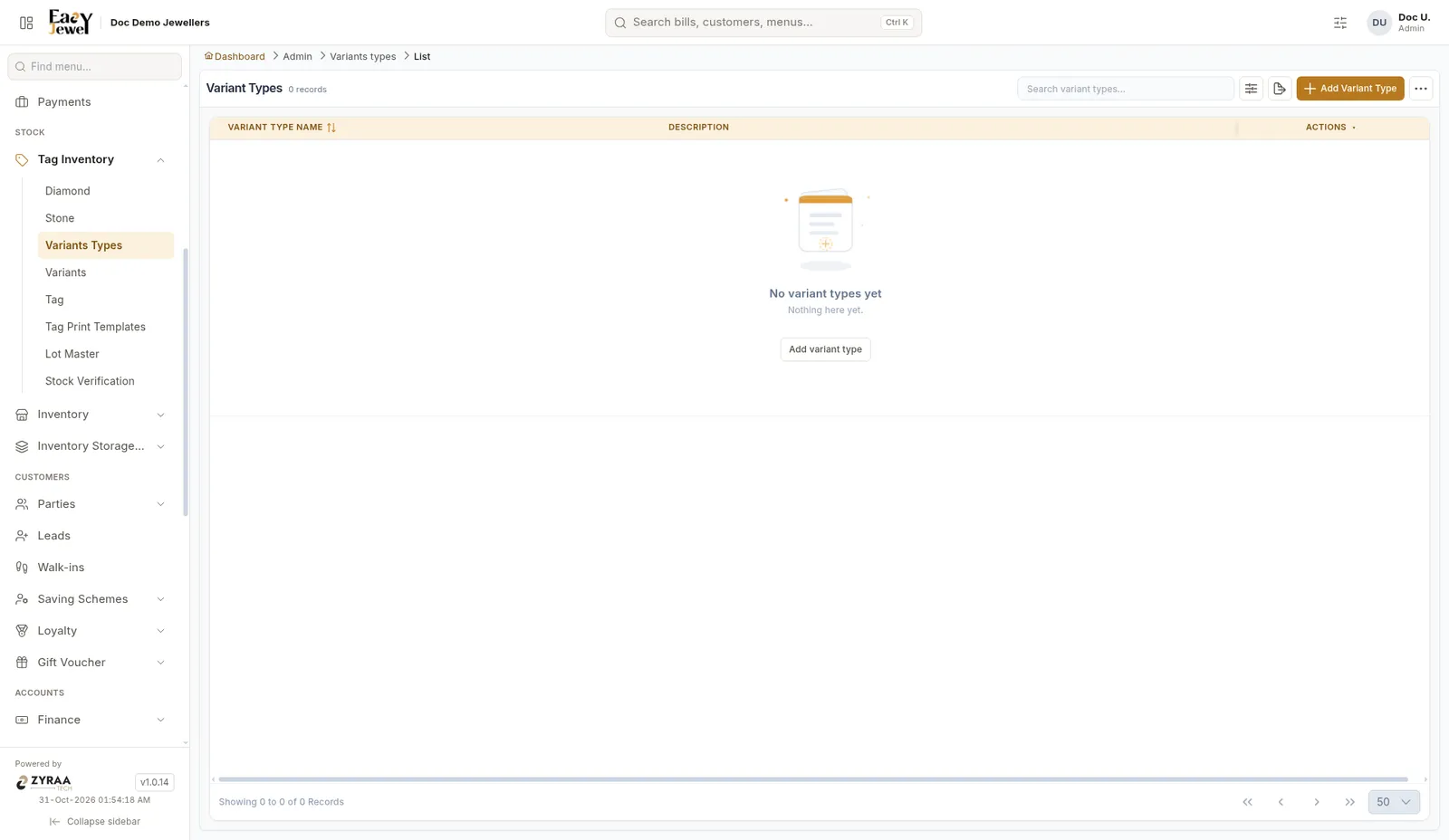Click the filter columns icon near search

[x=1251, y=89]
